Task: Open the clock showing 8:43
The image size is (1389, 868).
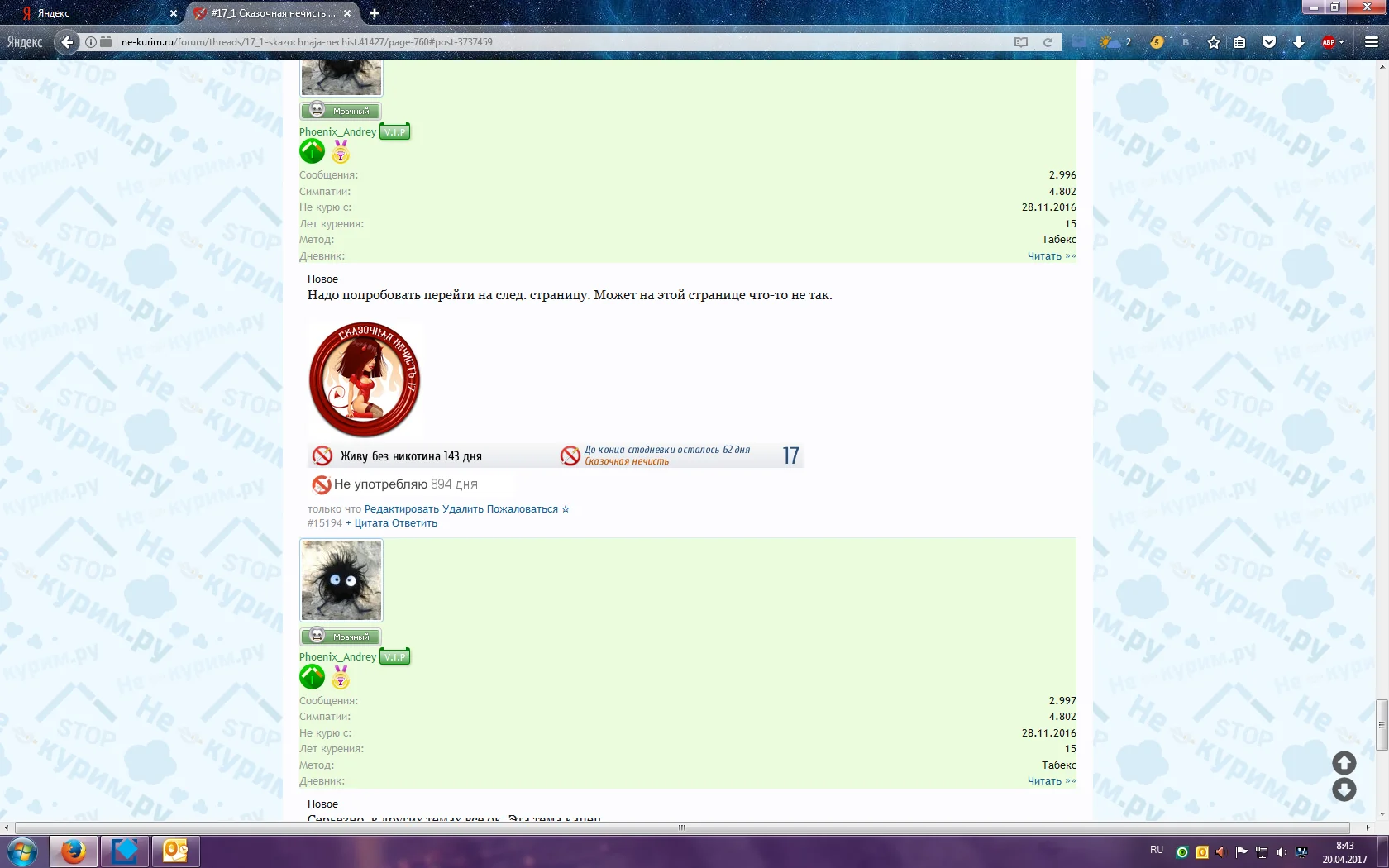Action: [1344, 852]
